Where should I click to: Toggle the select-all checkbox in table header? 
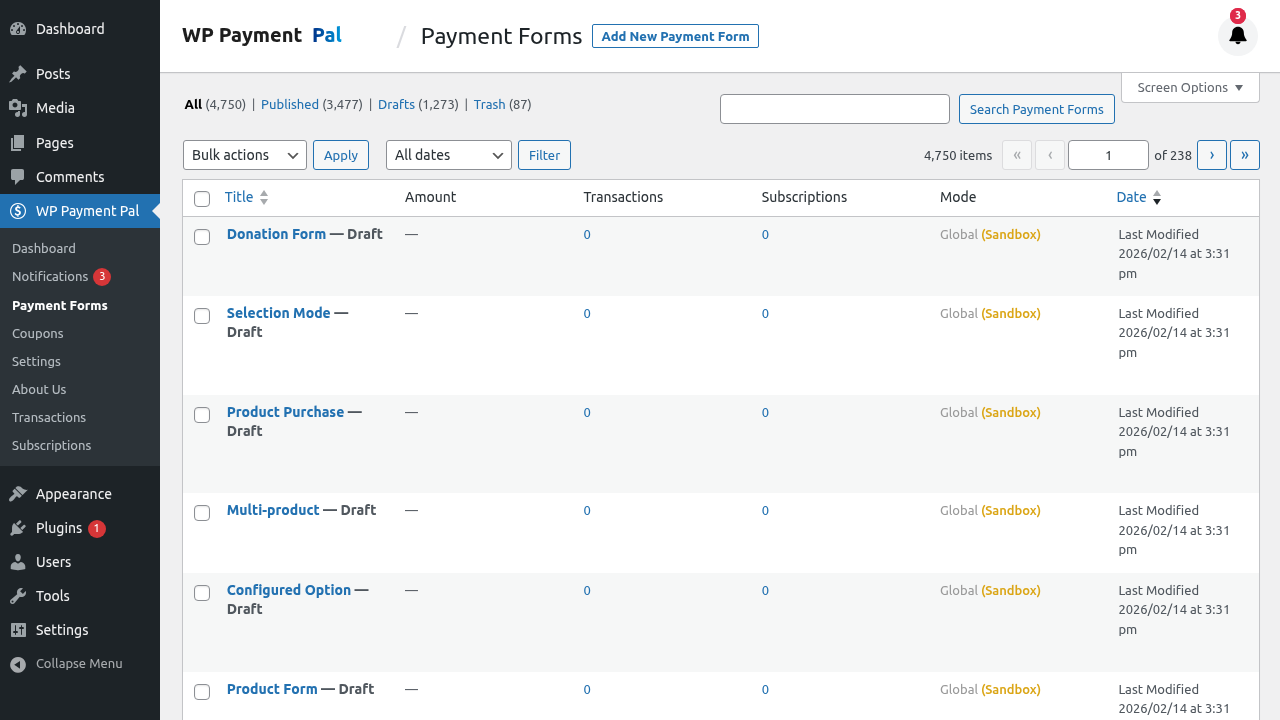tap(202, 199)
